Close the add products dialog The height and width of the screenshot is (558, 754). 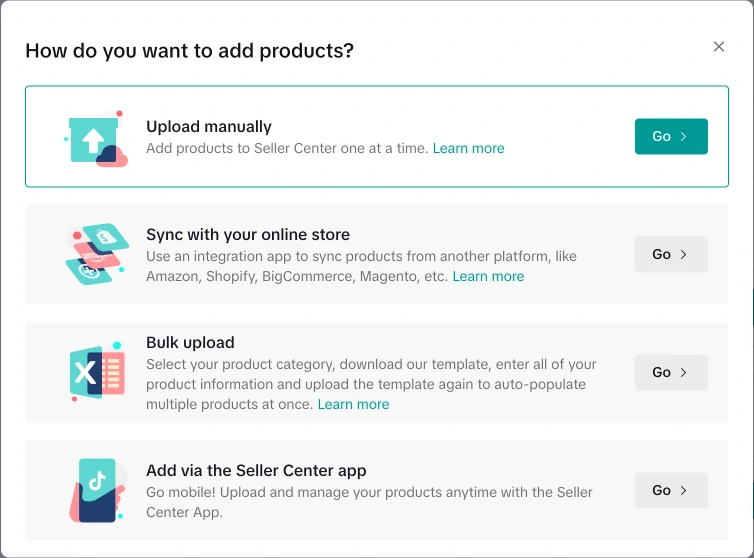point(719,47)
